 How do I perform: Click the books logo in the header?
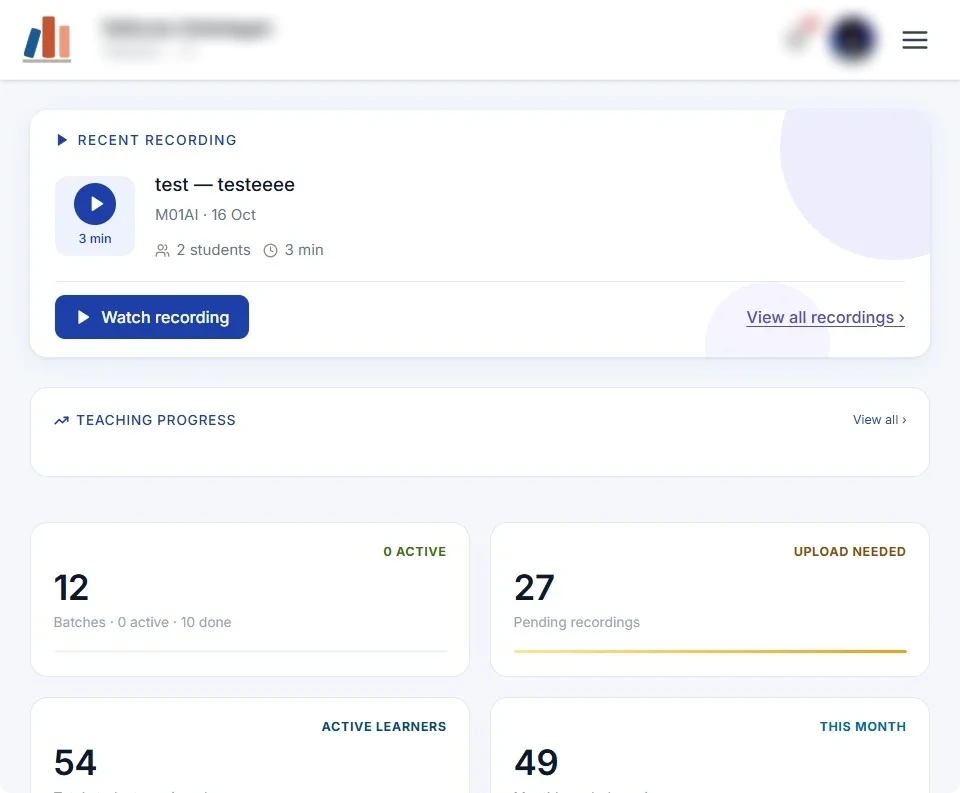click(47, 39)
